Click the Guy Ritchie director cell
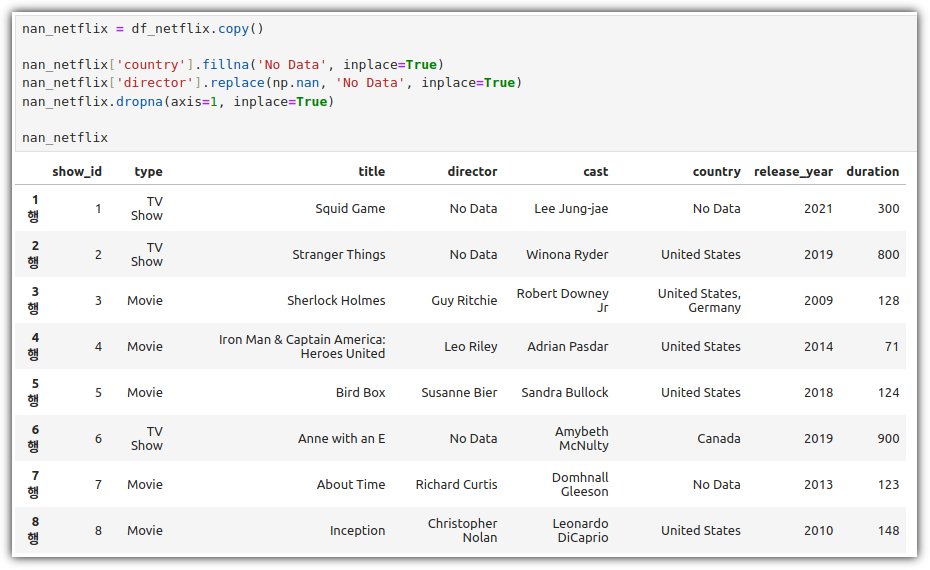930x570 pixels. click(464, 301)
